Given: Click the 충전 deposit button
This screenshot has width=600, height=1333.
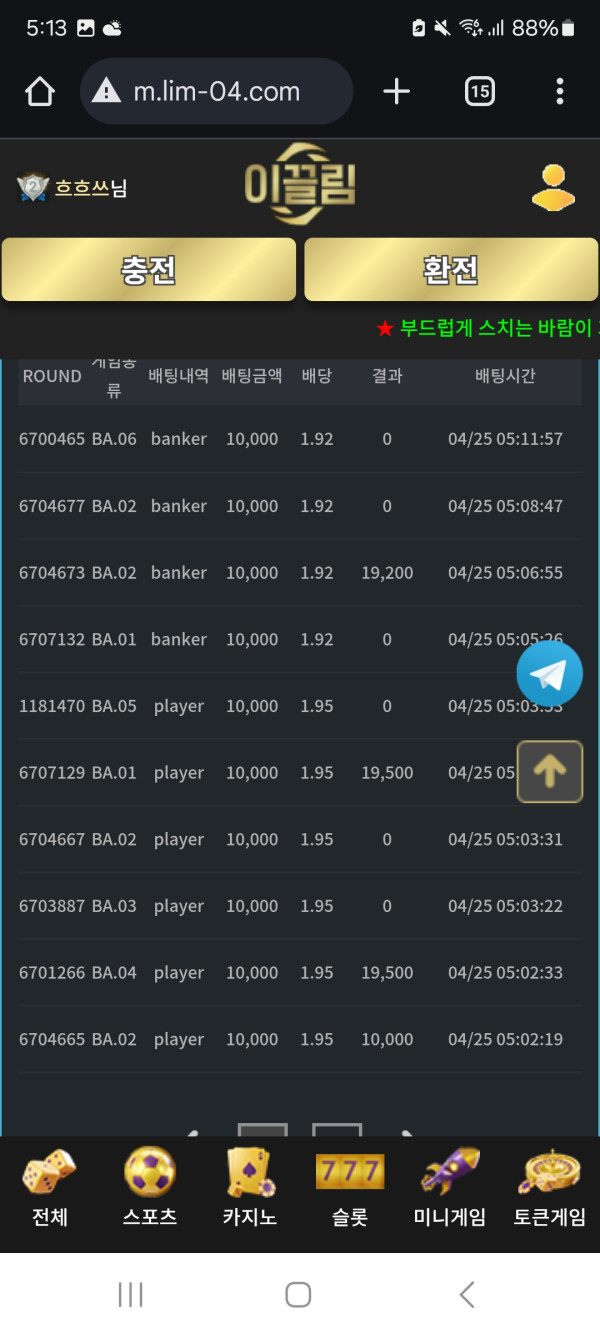Looking at the screenshot, I should [x=149, y=269].
